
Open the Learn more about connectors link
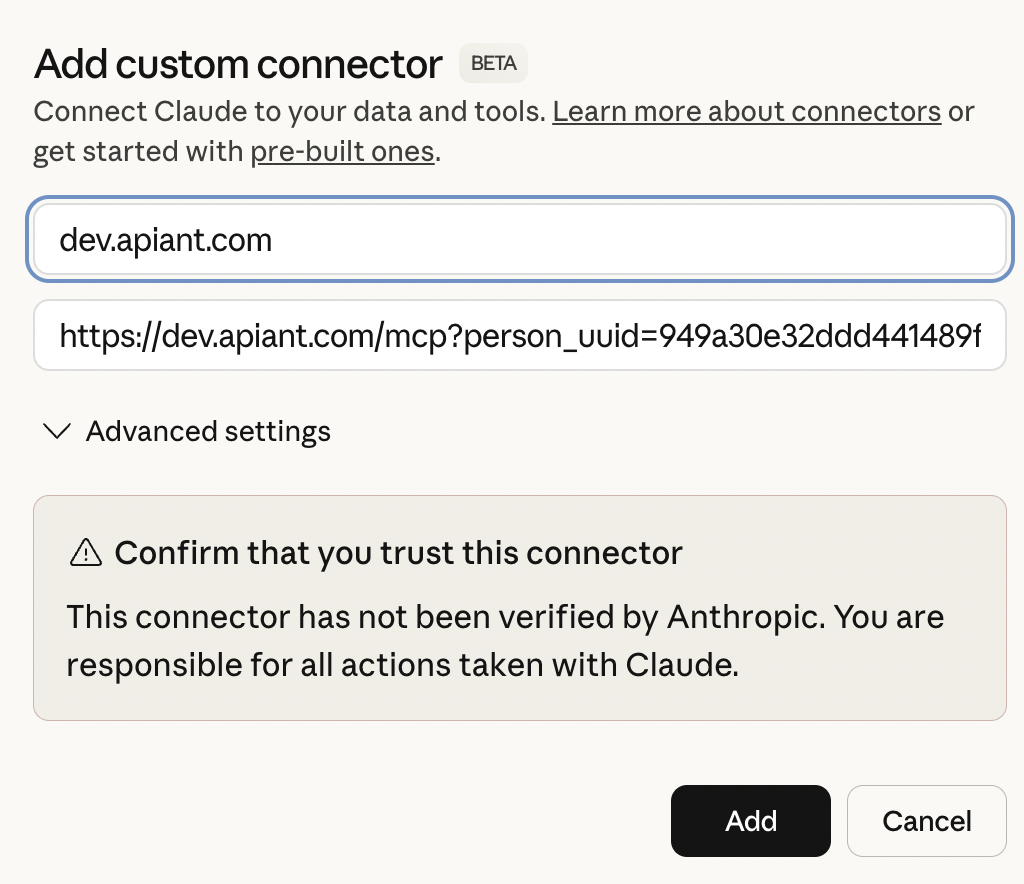[x=746, y=111]
